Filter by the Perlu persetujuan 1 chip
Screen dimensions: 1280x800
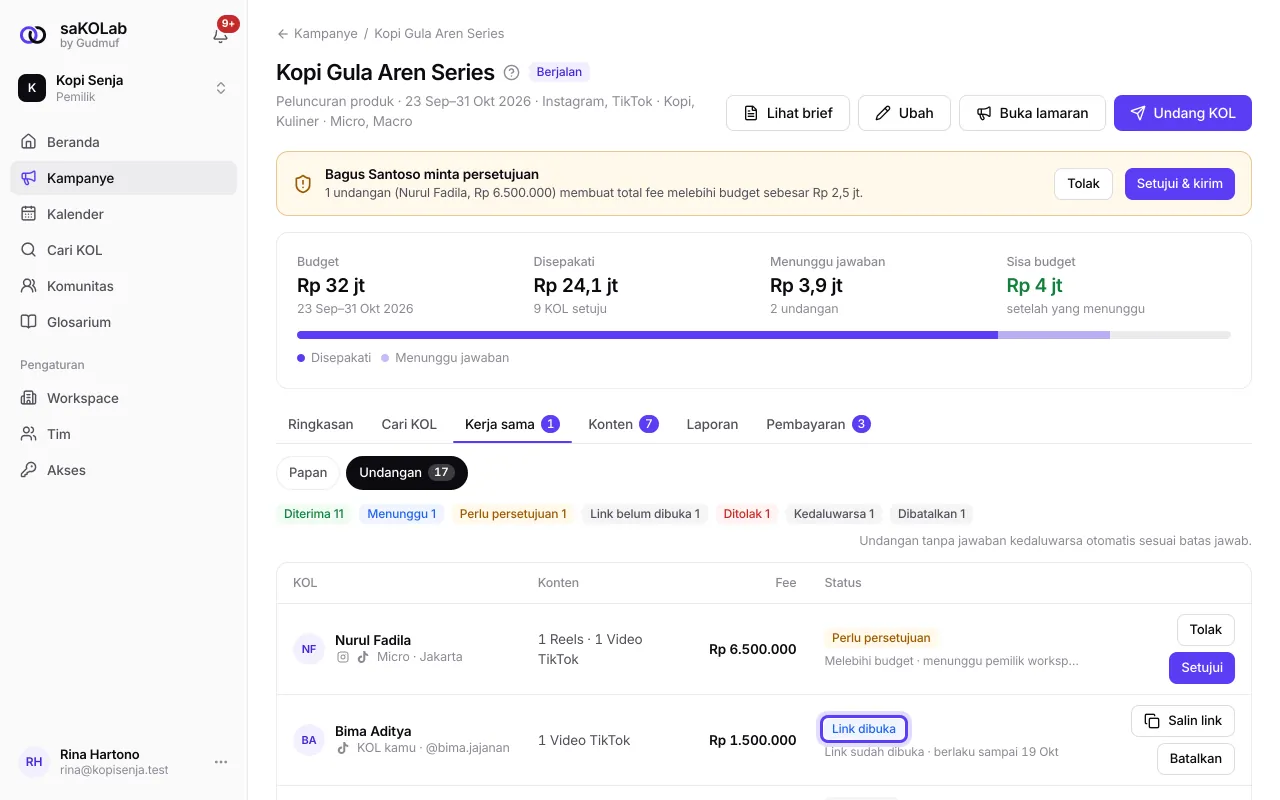pyautogui.click(x=513, y=514)
